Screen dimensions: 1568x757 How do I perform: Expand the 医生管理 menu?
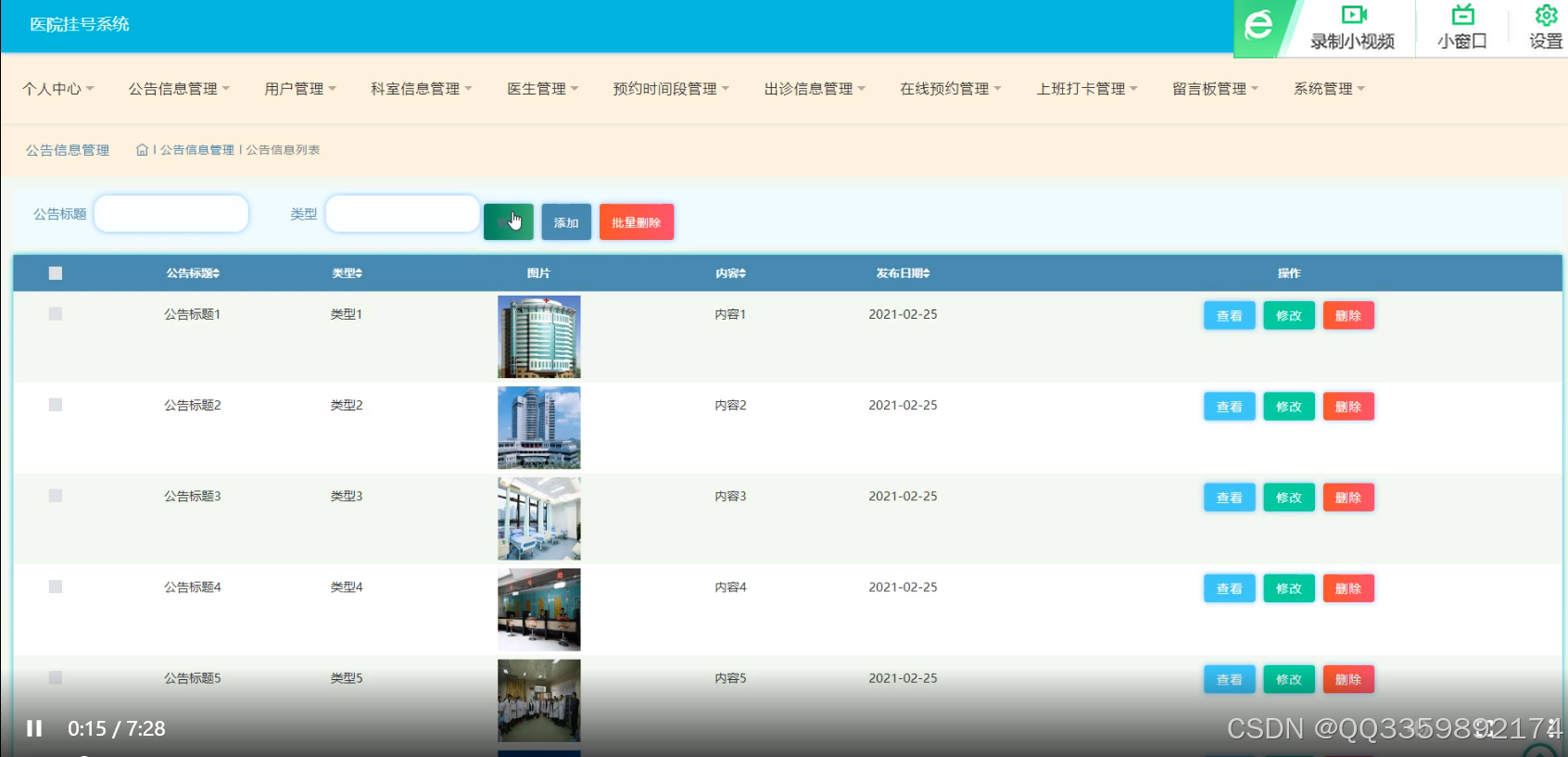coord(543,89)
